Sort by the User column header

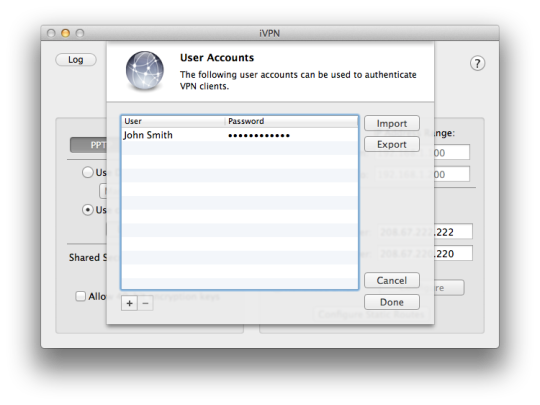click(173, 121)
